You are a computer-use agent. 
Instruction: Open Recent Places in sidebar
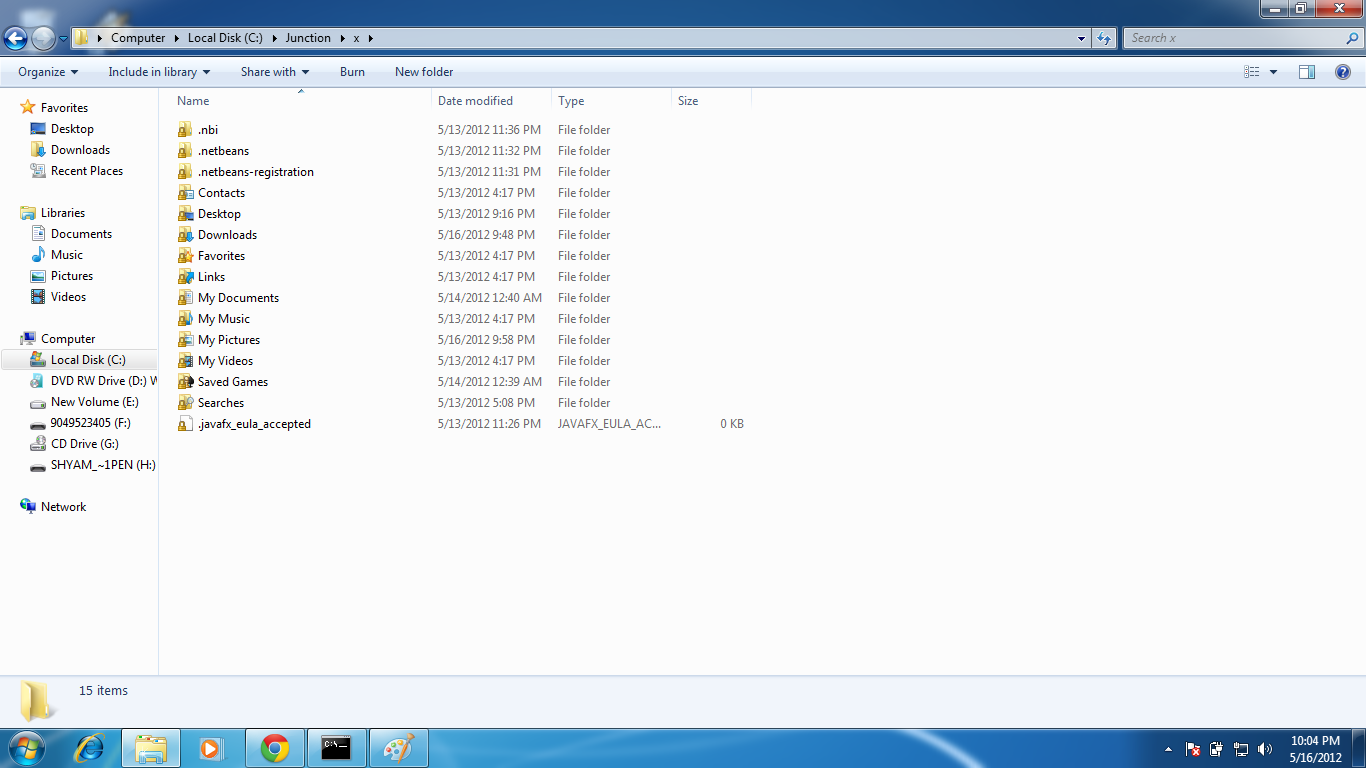pos(87,171)
